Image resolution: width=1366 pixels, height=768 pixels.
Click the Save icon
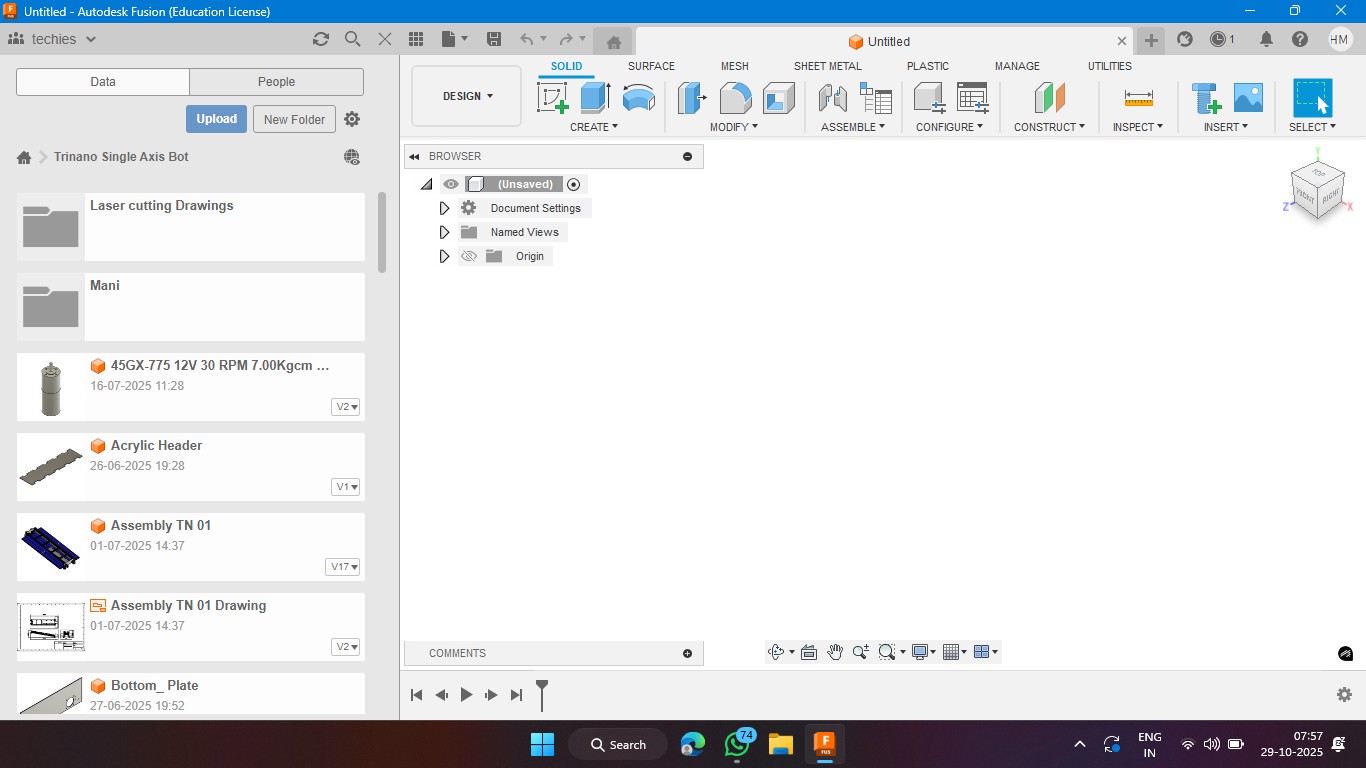493,39
